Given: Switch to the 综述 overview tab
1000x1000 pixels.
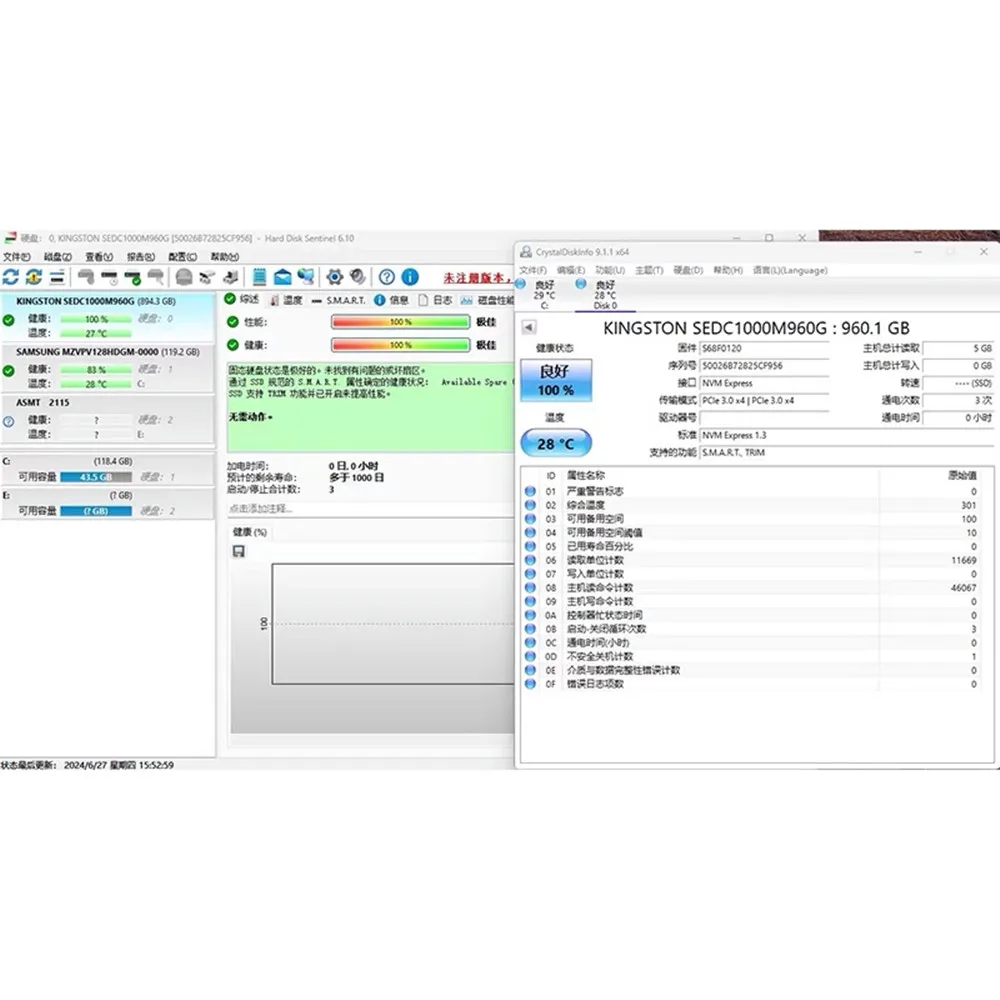Looking at the screenshot, I should [x=242, y=299].
